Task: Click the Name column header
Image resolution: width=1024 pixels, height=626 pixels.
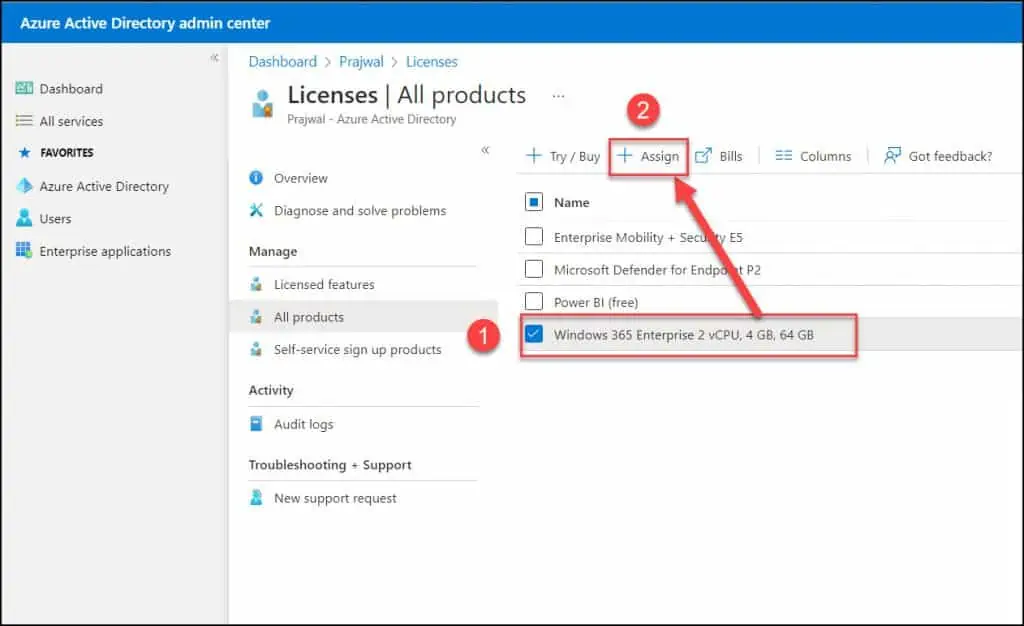Action: pos(571,202)
